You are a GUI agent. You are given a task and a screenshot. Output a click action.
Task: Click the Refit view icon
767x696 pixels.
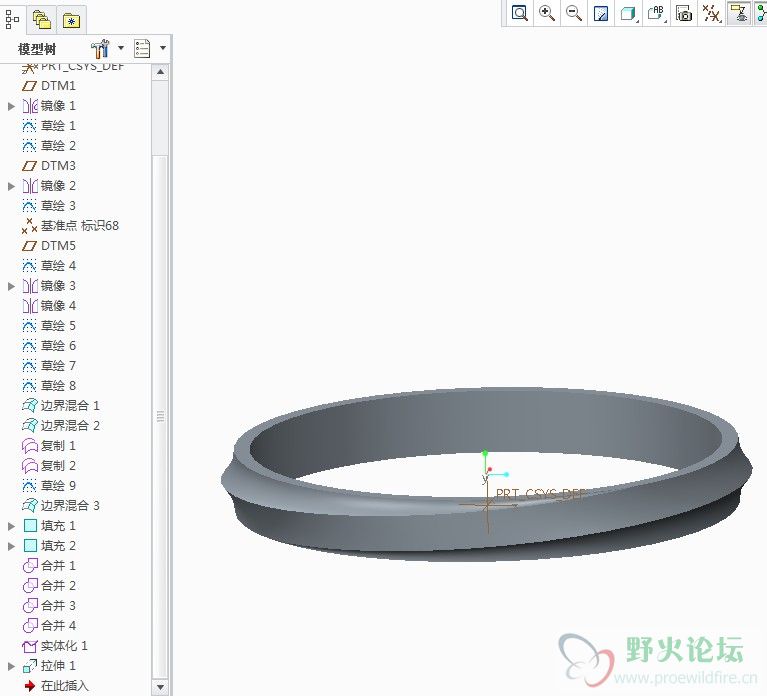(x=519, y=13)
